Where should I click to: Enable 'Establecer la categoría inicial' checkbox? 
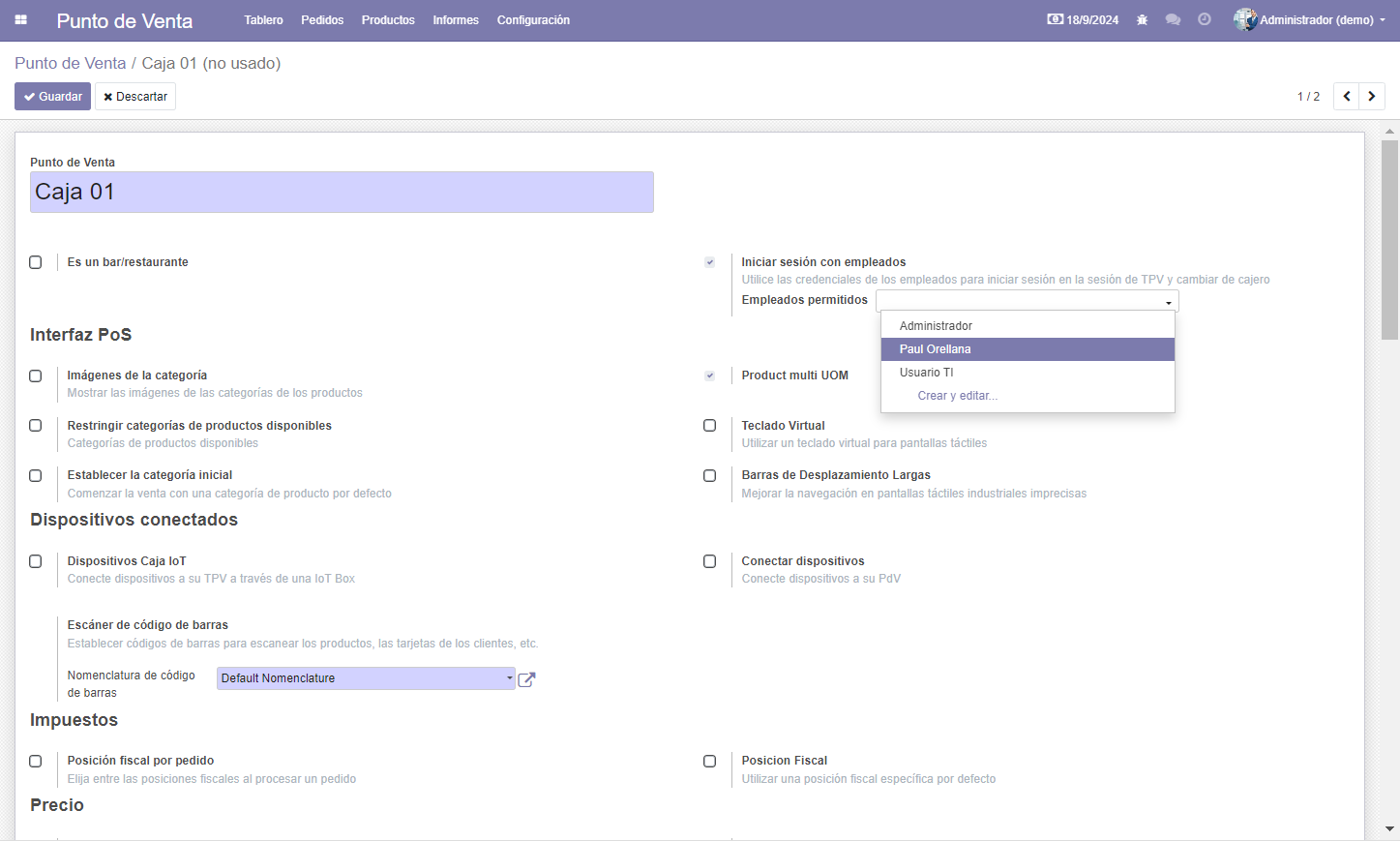coord(36,476)
